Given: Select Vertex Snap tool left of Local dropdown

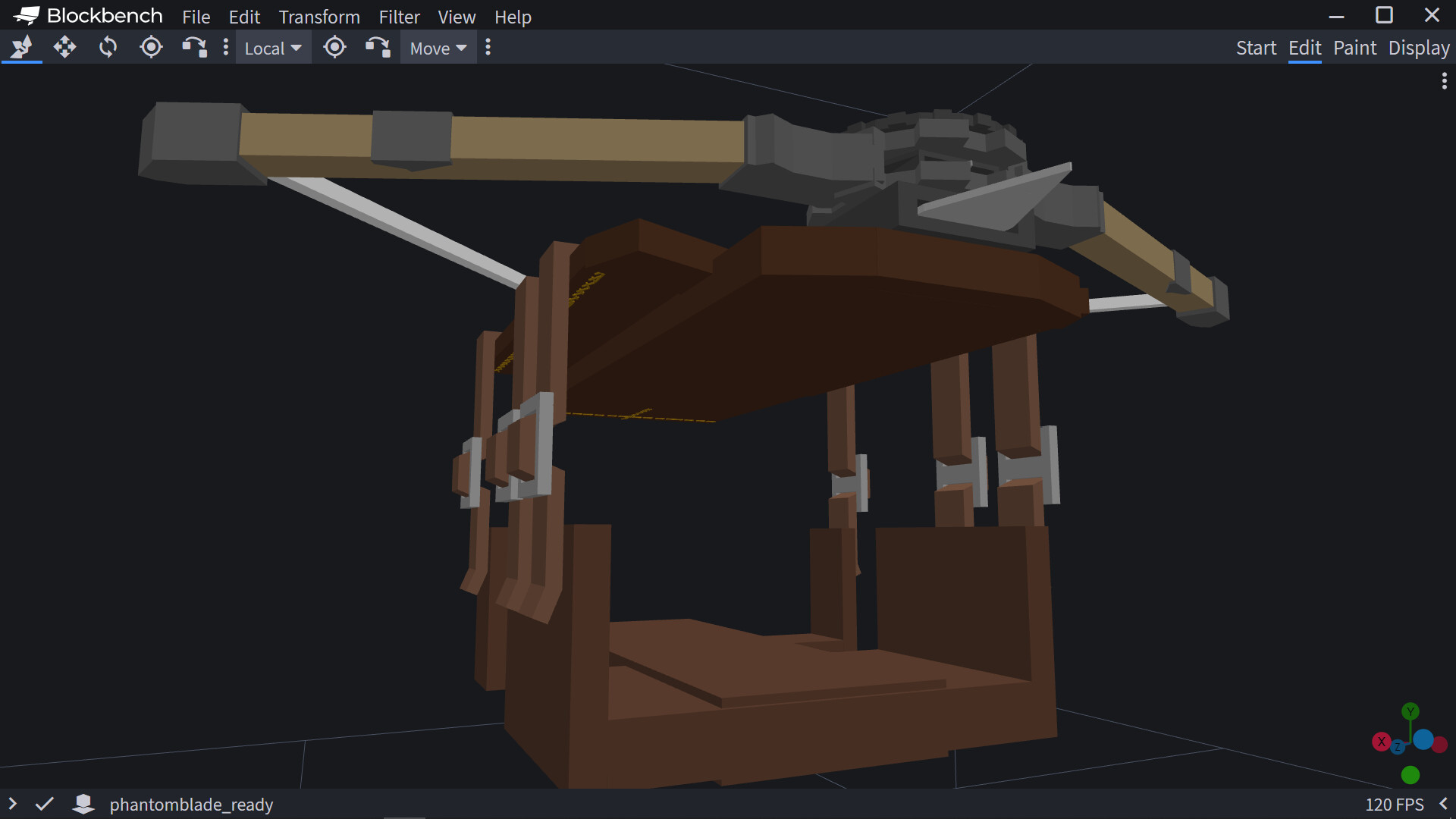Looking at the screenshot, I should [x=194, y=48].
